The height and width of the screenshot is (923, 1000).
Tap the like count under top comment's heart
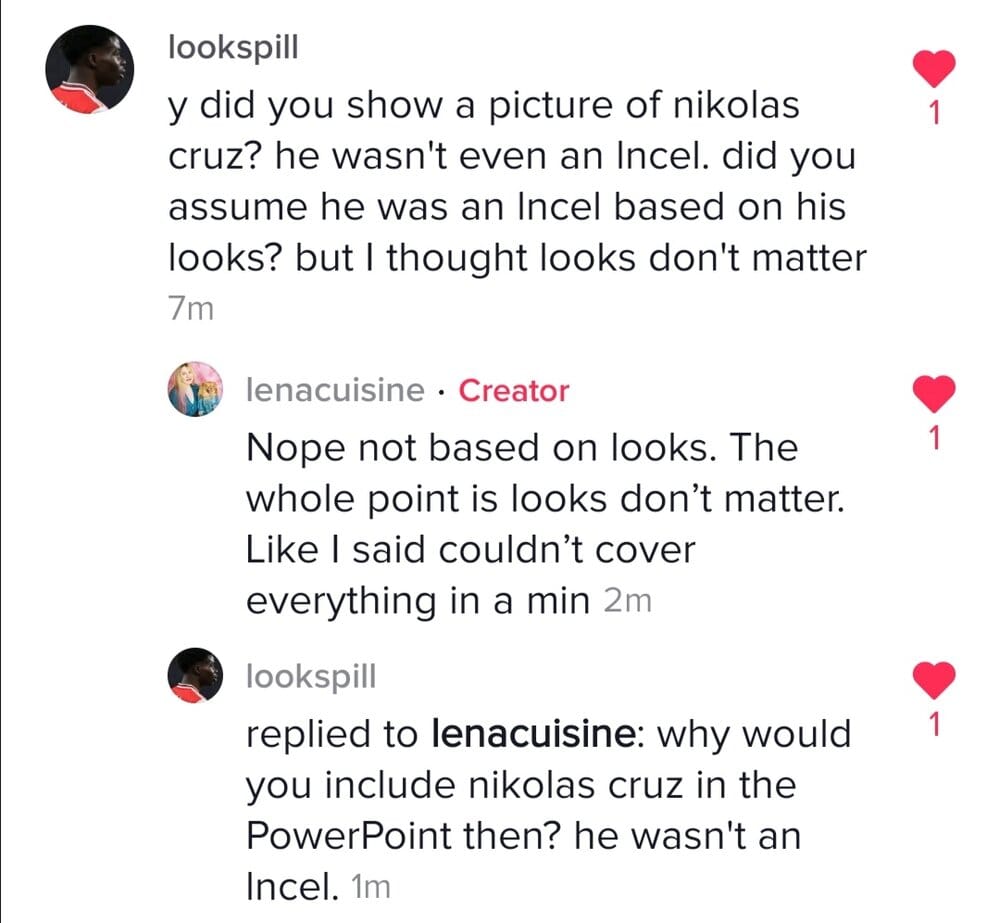[935, 115]
